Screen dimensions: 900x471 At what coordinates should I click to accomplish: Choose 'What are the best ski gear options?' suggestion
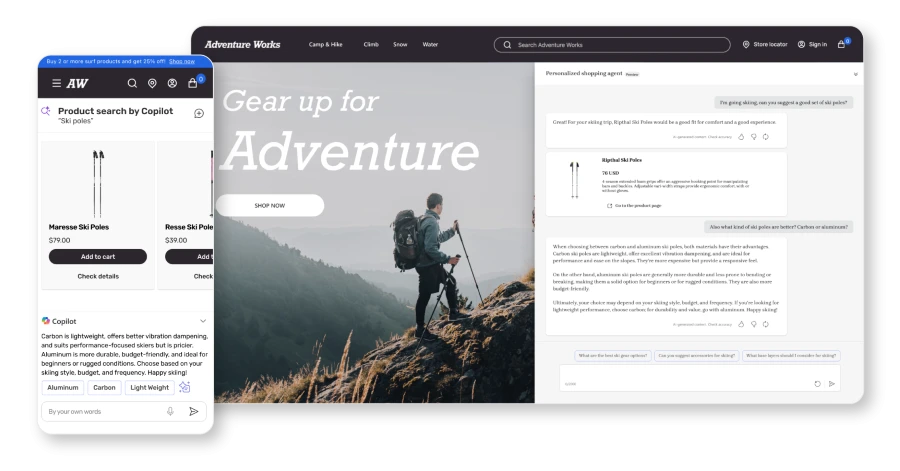click(613, 355)
